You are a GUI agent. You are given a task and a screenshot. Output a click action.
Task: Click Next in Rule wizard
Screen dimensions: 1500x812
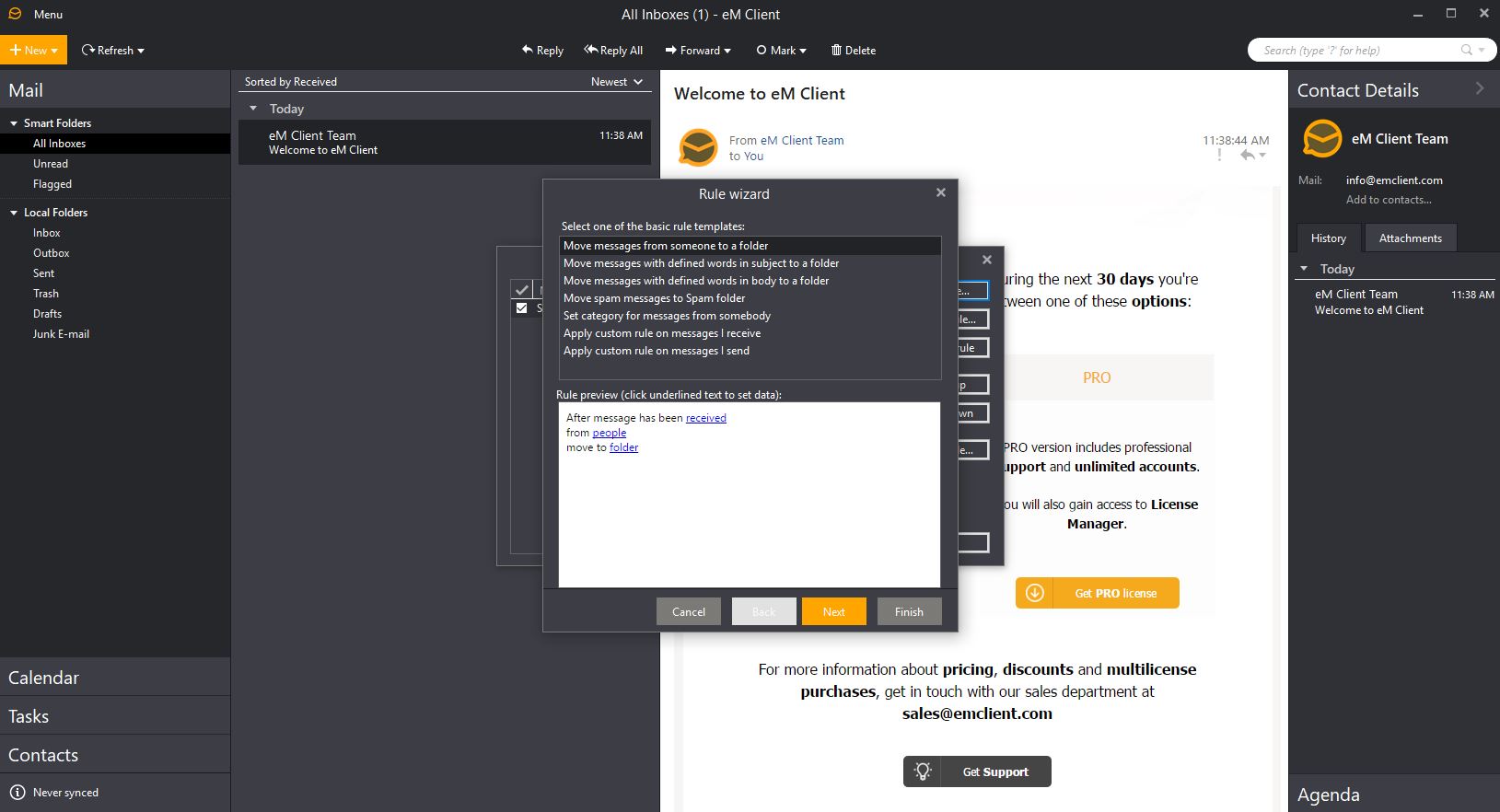pyautogui.click(x=834, y=612)
